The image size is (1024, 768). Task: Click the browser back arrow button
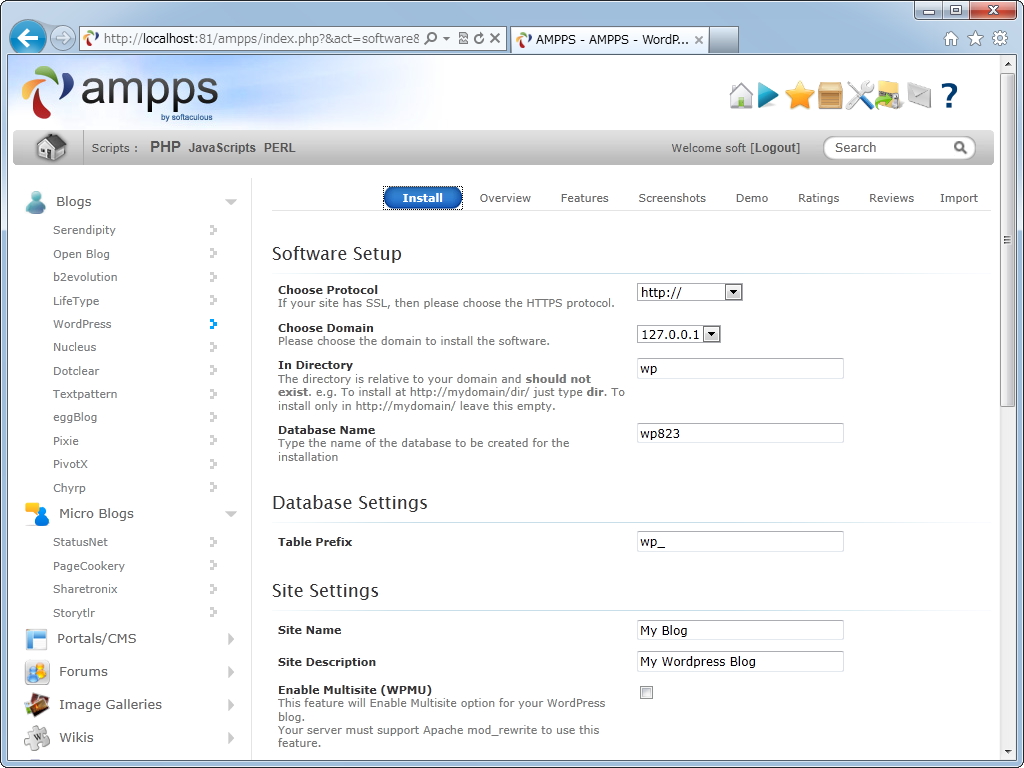coord(27,39)
